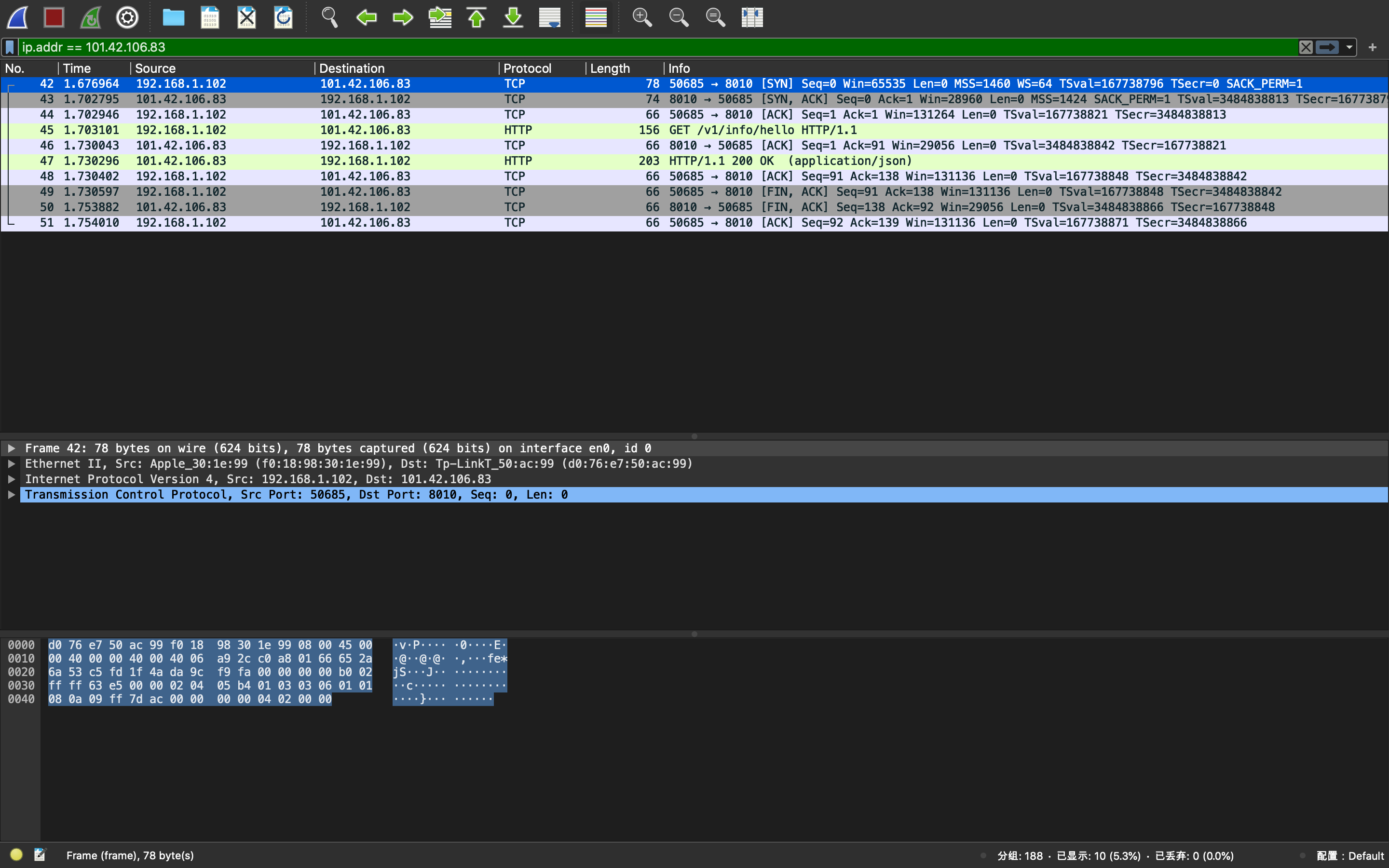Image resolution: width=1389 pixels, height=868 pixels.
Task: Go to specified packet icon
Action: [x=440, y=17]
